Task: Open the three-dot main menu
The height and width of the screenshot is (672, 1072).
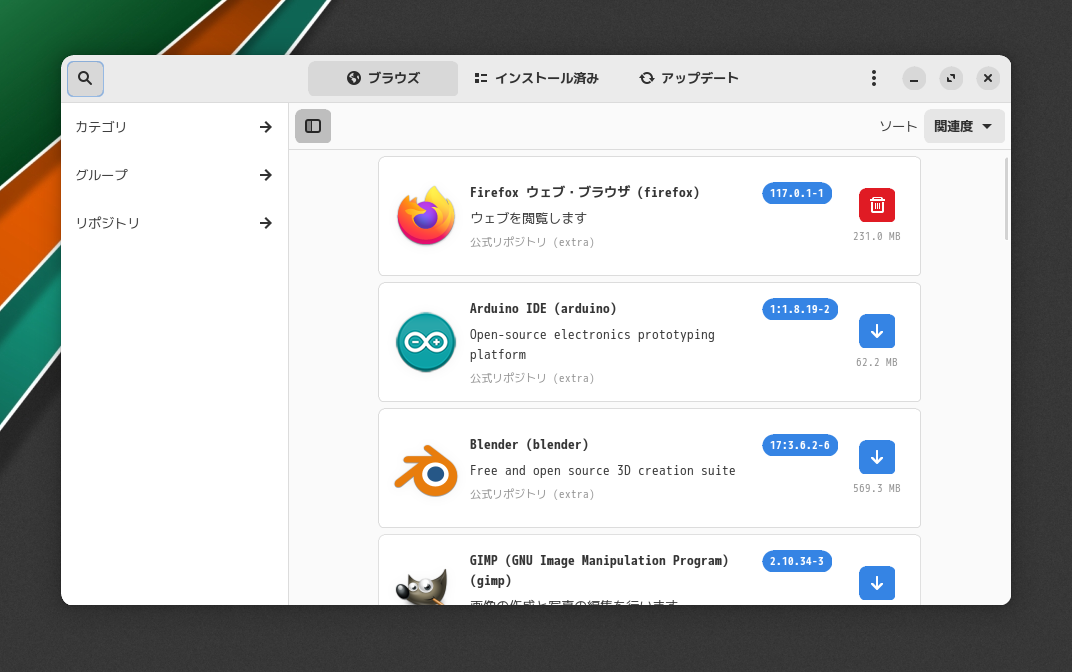Action: click(x=874, y=78)
